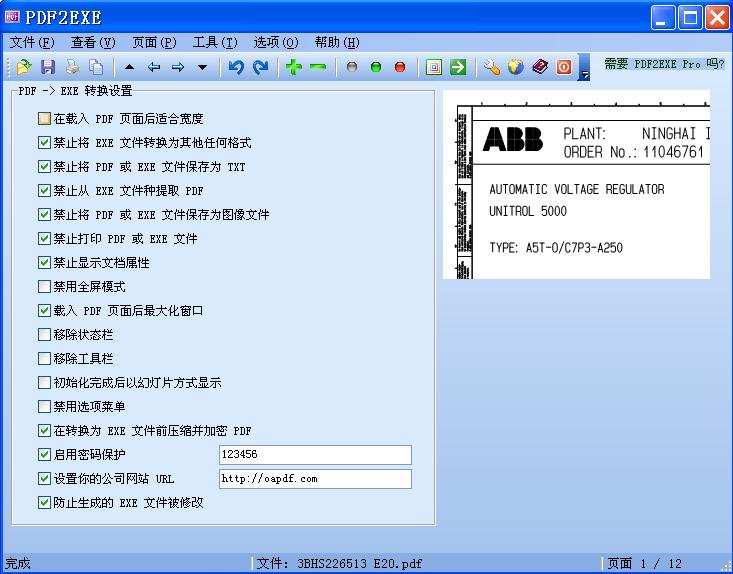
Task: Uncheck 禁止打印 PDF 或 EXE 文件
Action: pos(44,238)
